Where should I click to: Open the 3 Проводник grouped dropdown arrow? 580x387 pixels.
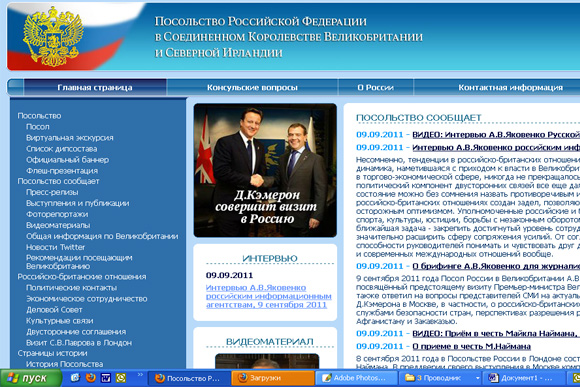point(478,378)
